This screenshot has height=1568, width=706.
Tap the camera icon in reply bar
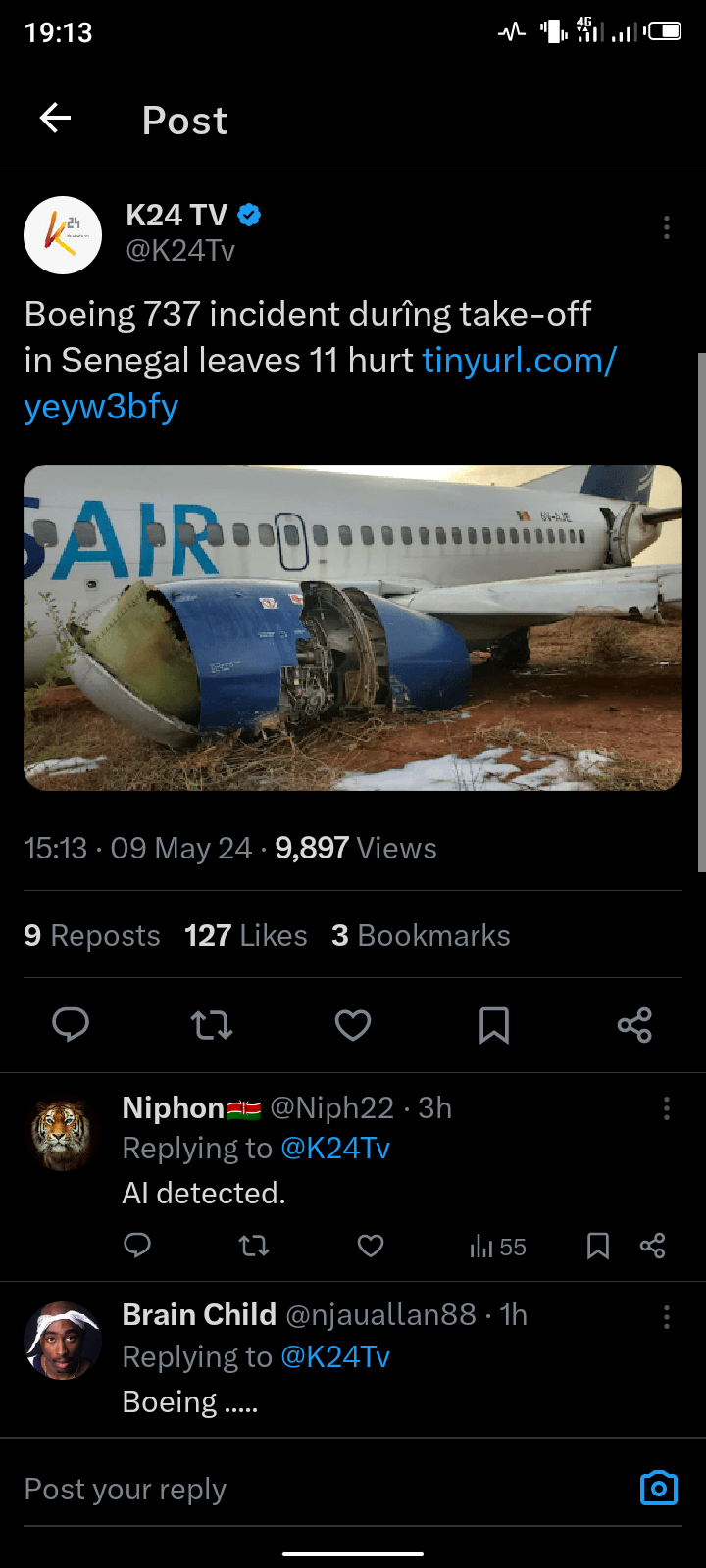(658, 1488)
